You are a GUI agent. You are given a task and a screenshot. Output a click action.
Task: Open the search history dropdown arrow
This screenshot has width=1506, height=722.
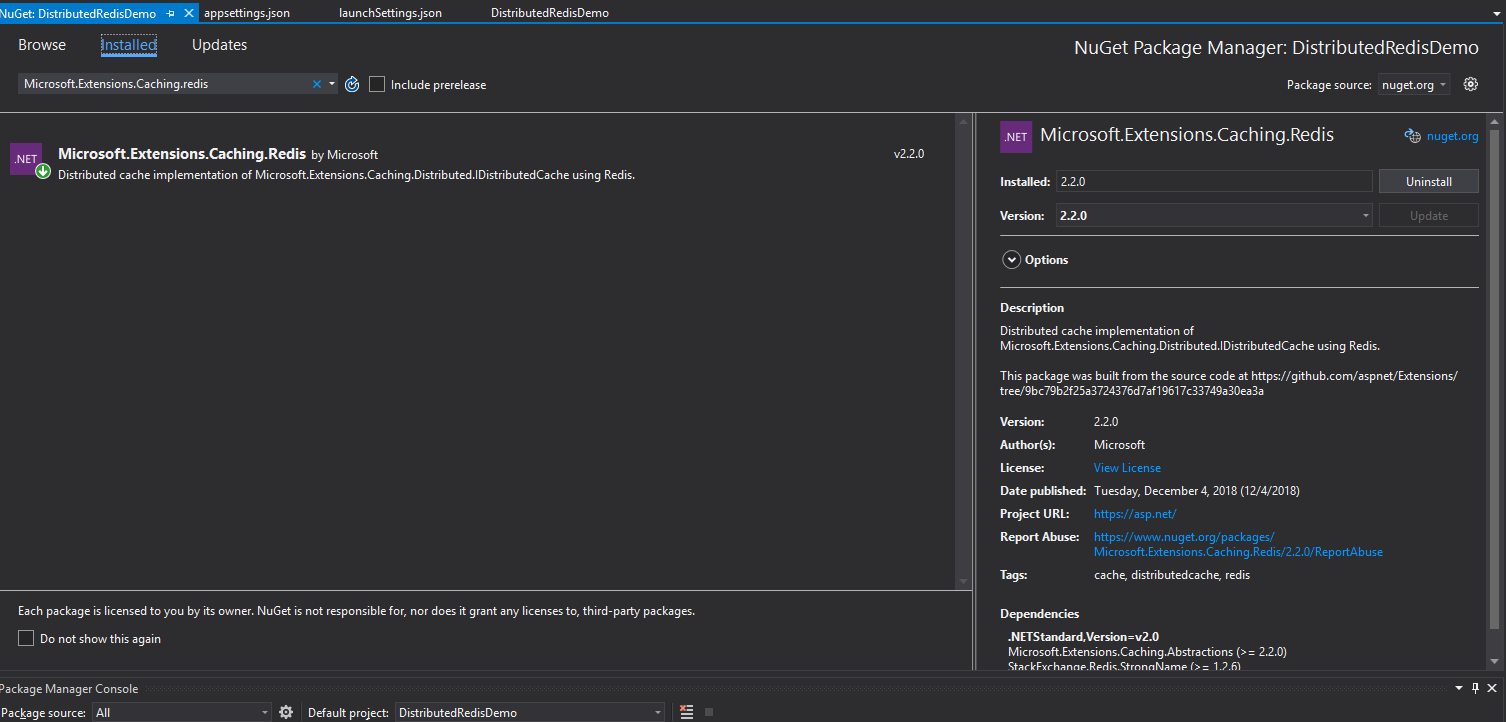tap(332, 84)
